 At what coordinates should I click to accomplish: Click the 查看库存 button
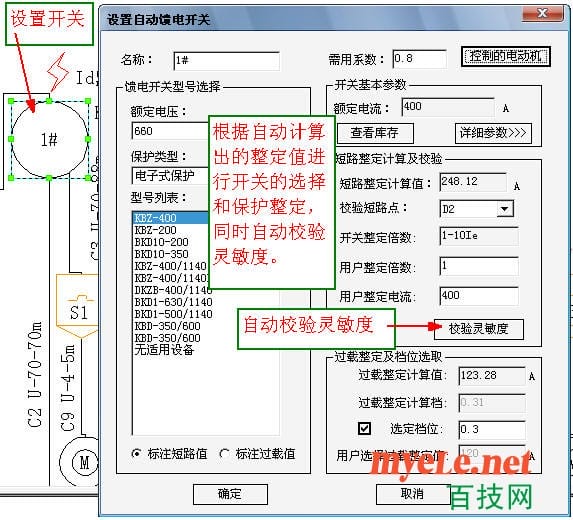point(375,133)
